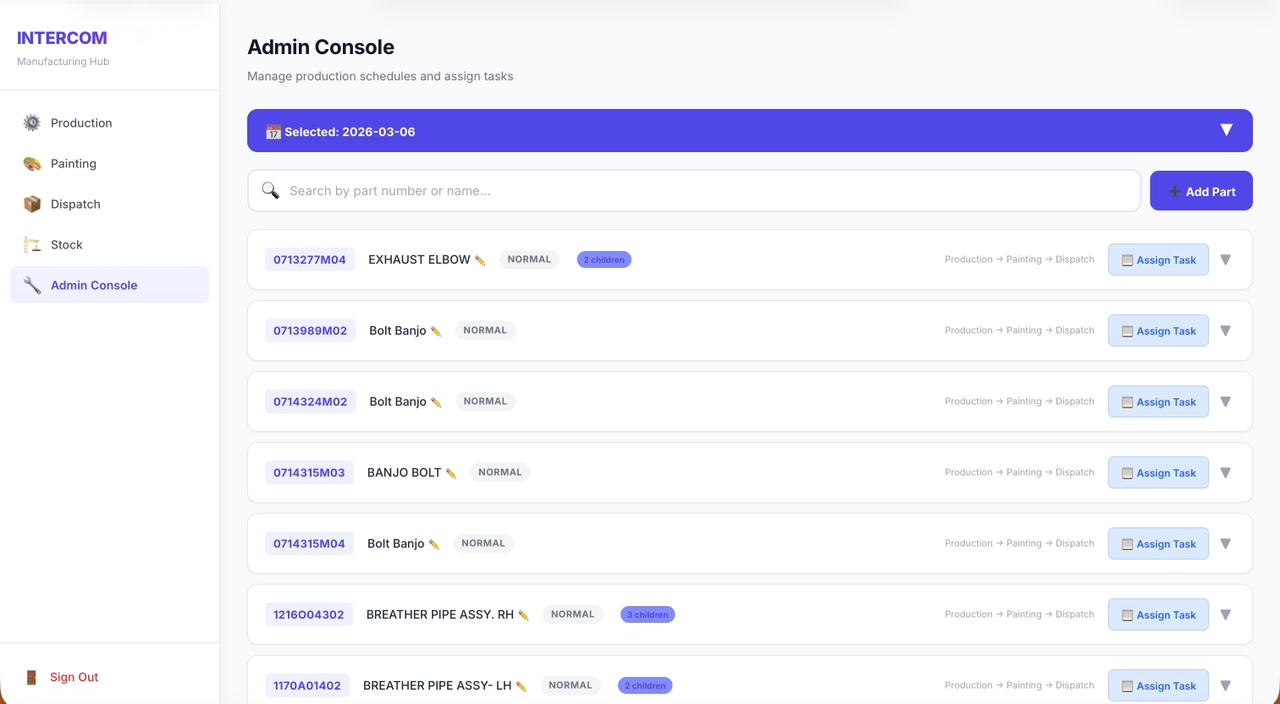
Task: Expand row 0714324M02 details arrow
Action: [x=1225, y=402]
